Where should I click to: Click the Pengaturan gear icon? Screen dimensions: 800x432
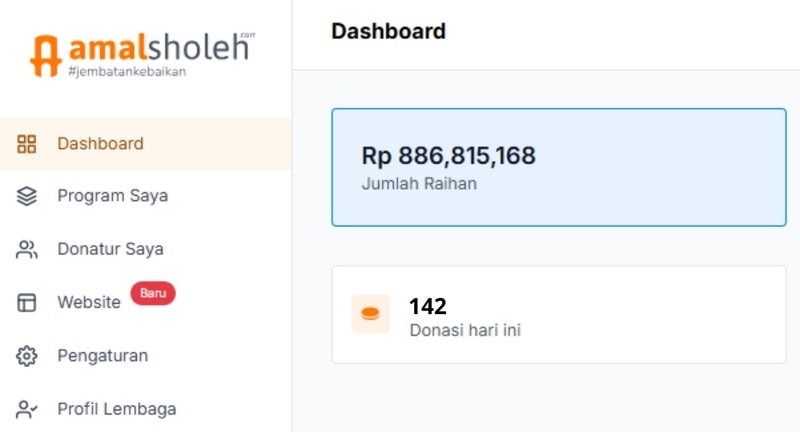[x=27, y=355]
